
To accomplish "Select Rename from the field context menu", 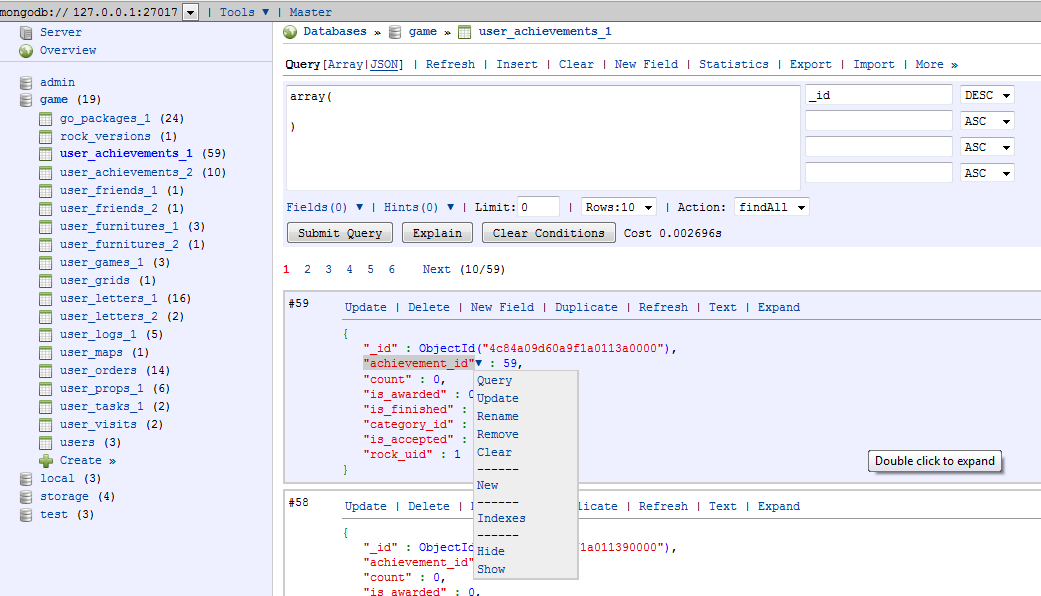I will click(499, 416).
